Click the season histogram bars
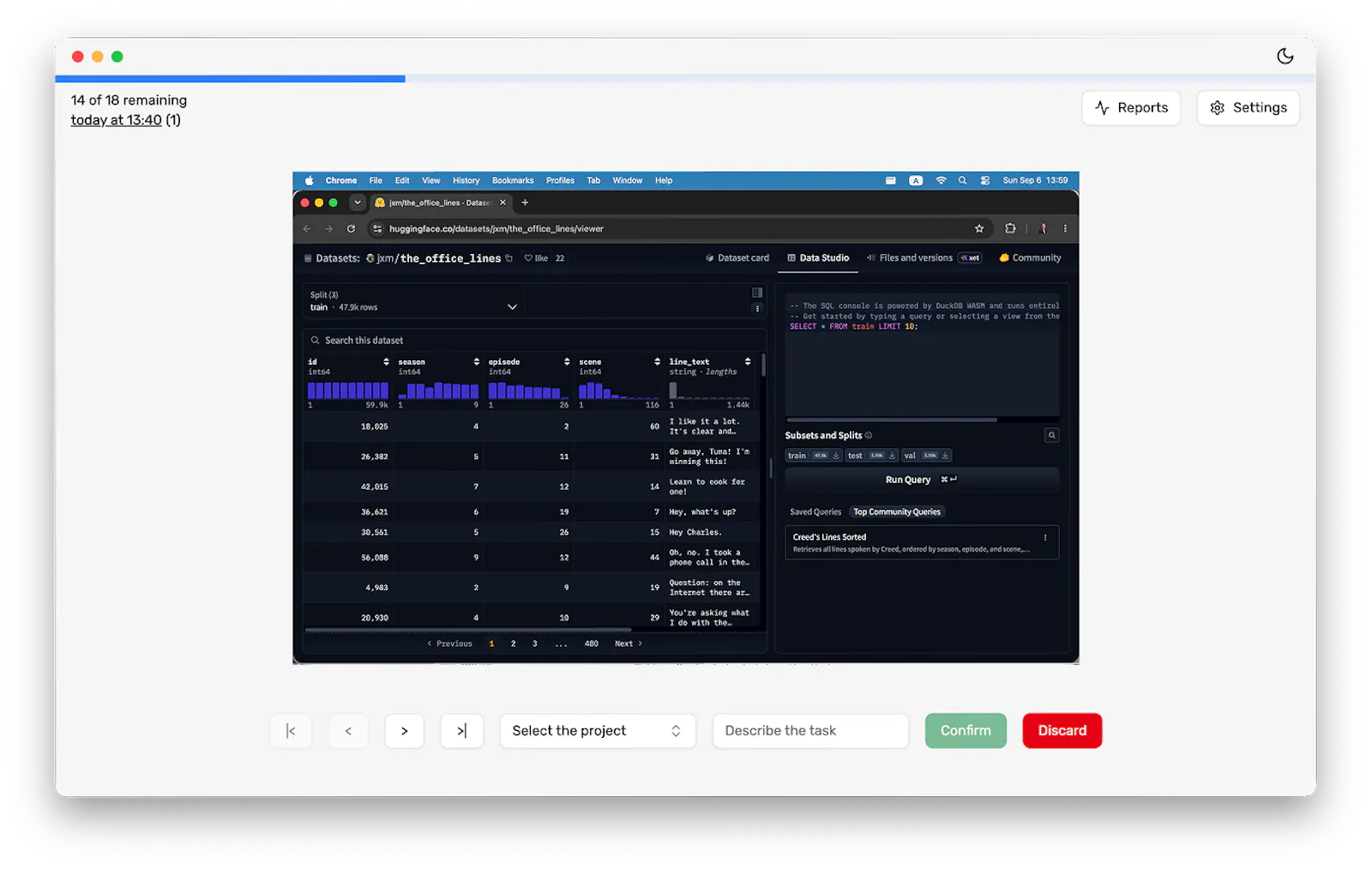1372x870 pixels. click(438, 390)
